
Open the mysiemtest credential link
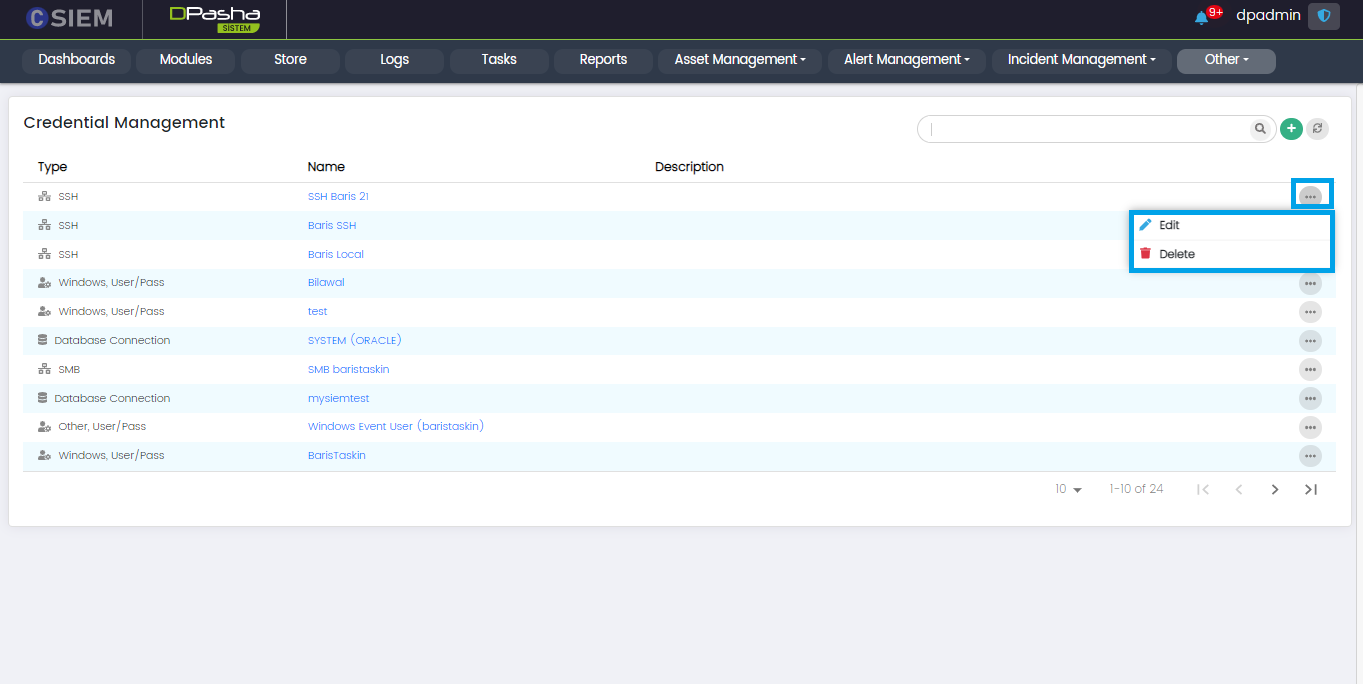coord(338,399)
